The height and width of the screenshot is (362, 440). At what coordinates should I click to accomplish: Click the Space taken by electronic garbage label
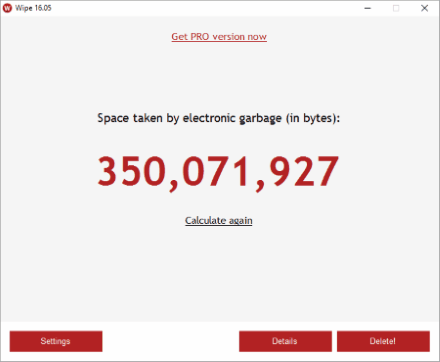pos(218,118)
